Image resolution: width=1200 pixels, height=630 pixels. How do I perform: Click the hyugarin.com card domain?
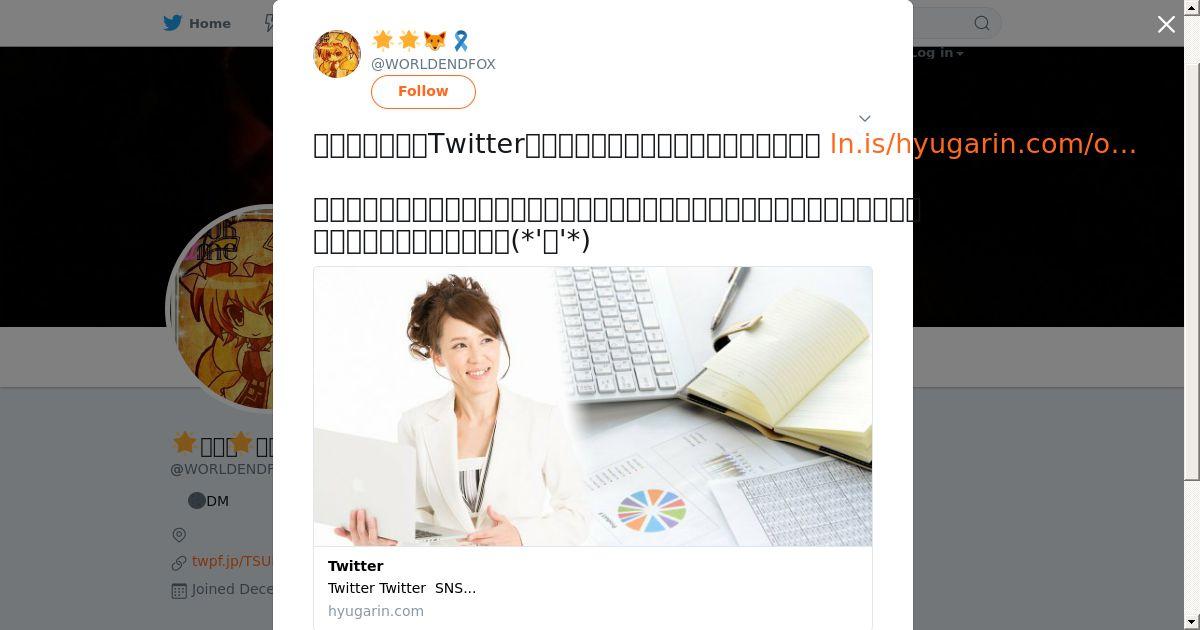(376, 611)
